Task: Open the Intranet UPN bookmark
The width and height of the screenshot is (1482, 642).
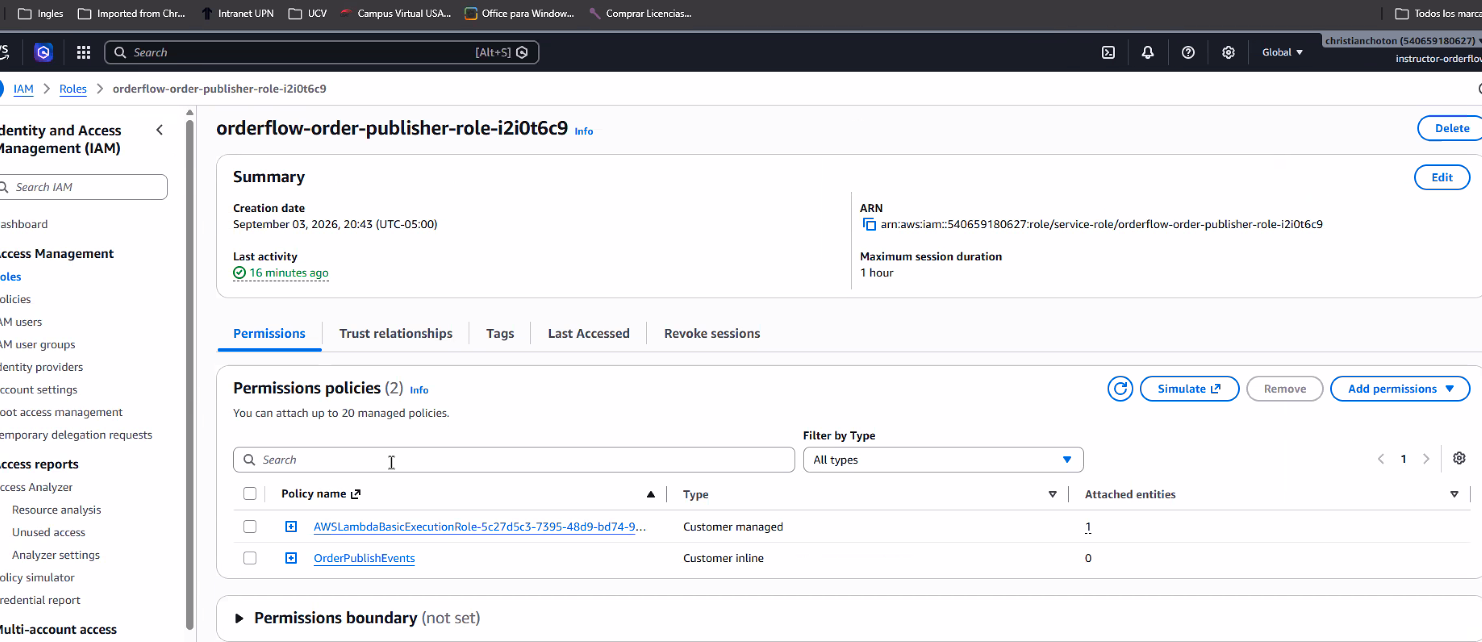Action: pyautogui.click(x=237, y=14)
